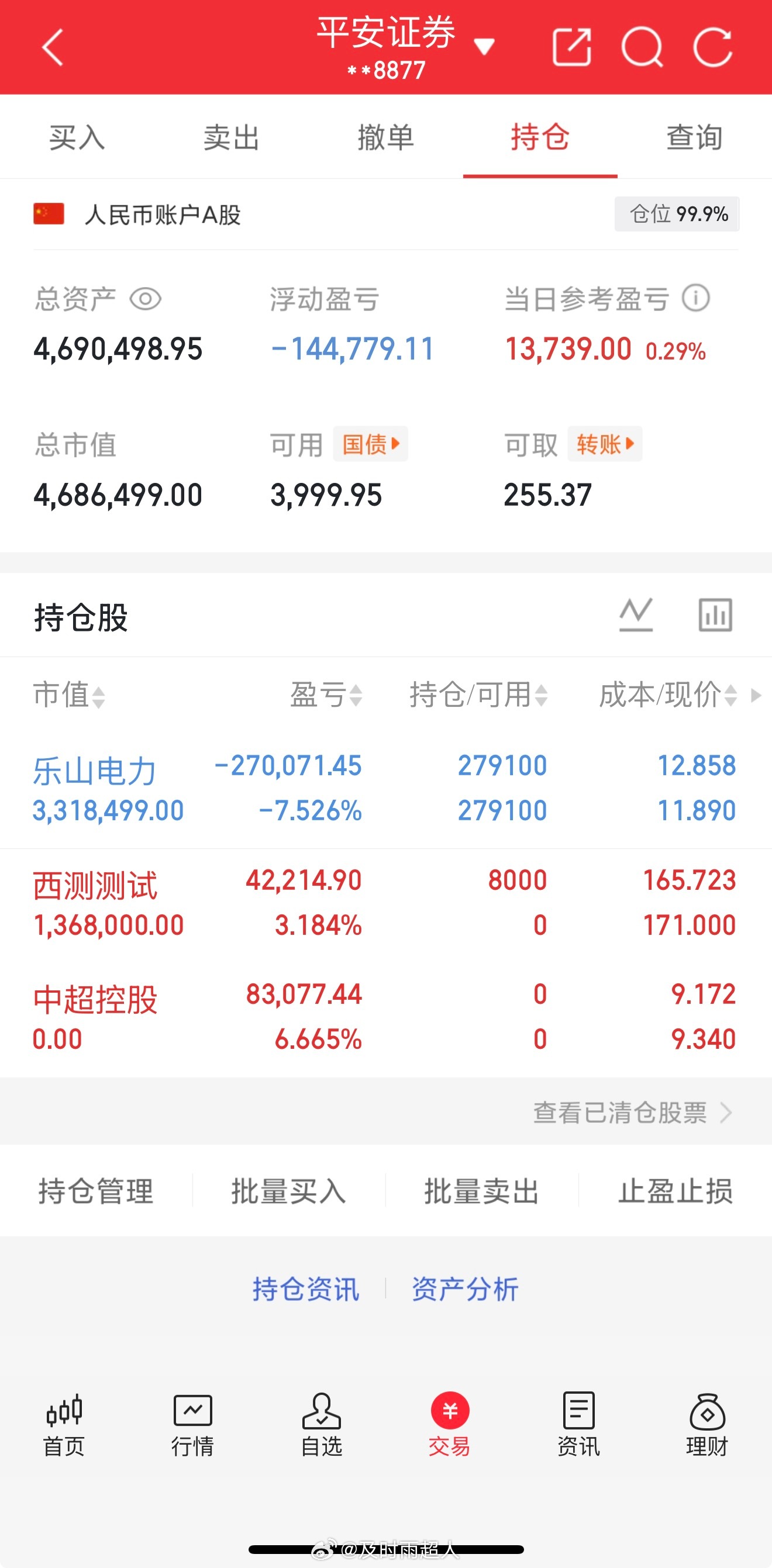Open 行情 in bottom navigation
772x1568 pixels.
click(x=192, y=1425)
